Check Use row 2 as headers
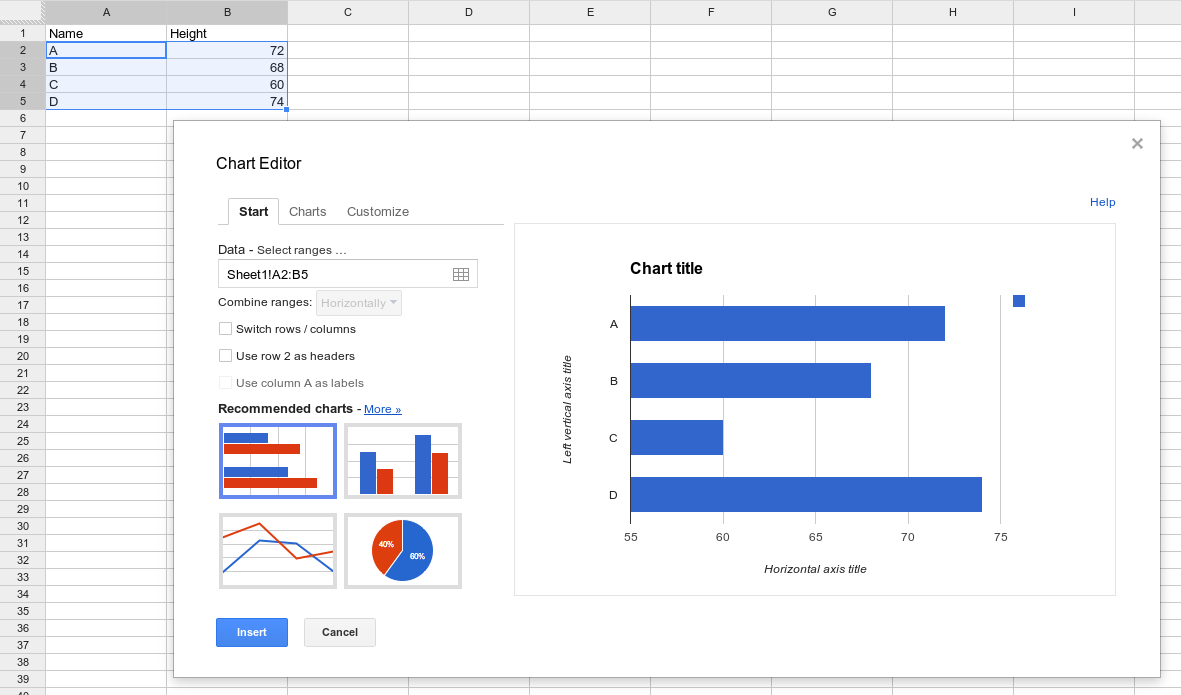This screenshot has width=1181, height=695. coord(225,355)
